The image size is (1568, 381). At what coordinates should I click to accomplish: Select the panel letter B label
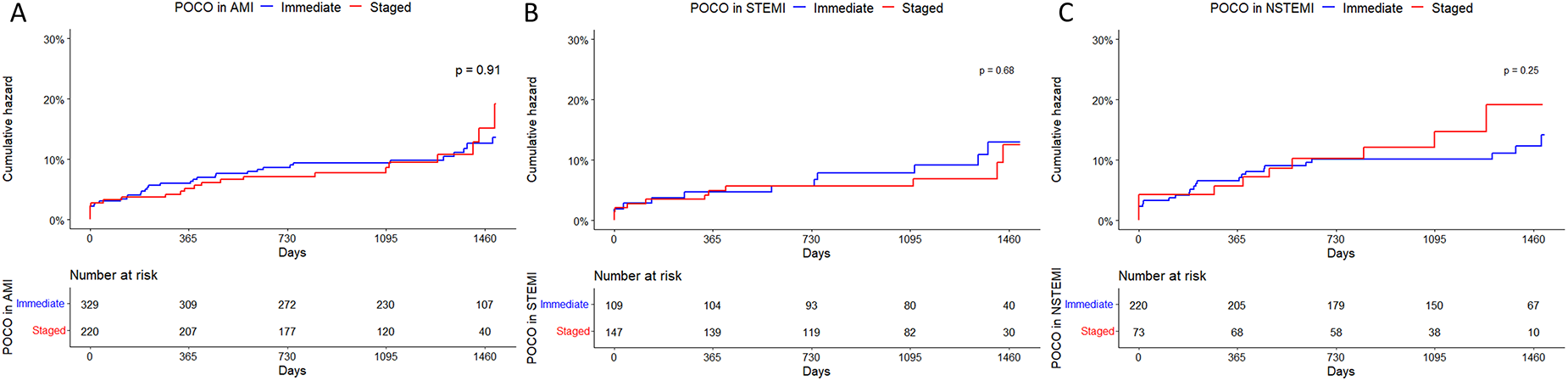point(531,14)
